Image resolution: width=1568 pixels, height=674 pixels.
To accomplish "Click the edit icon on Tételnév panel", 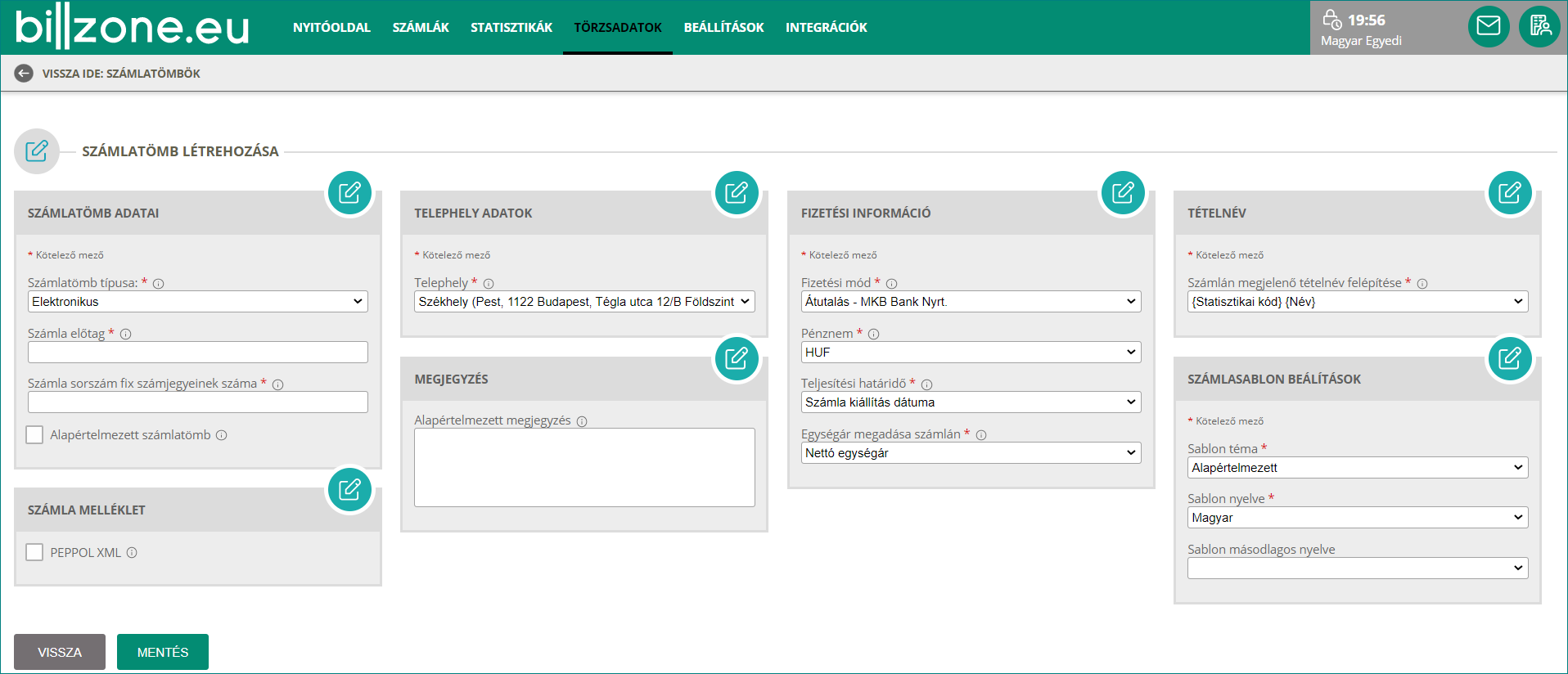I will tap(1510, 193).
